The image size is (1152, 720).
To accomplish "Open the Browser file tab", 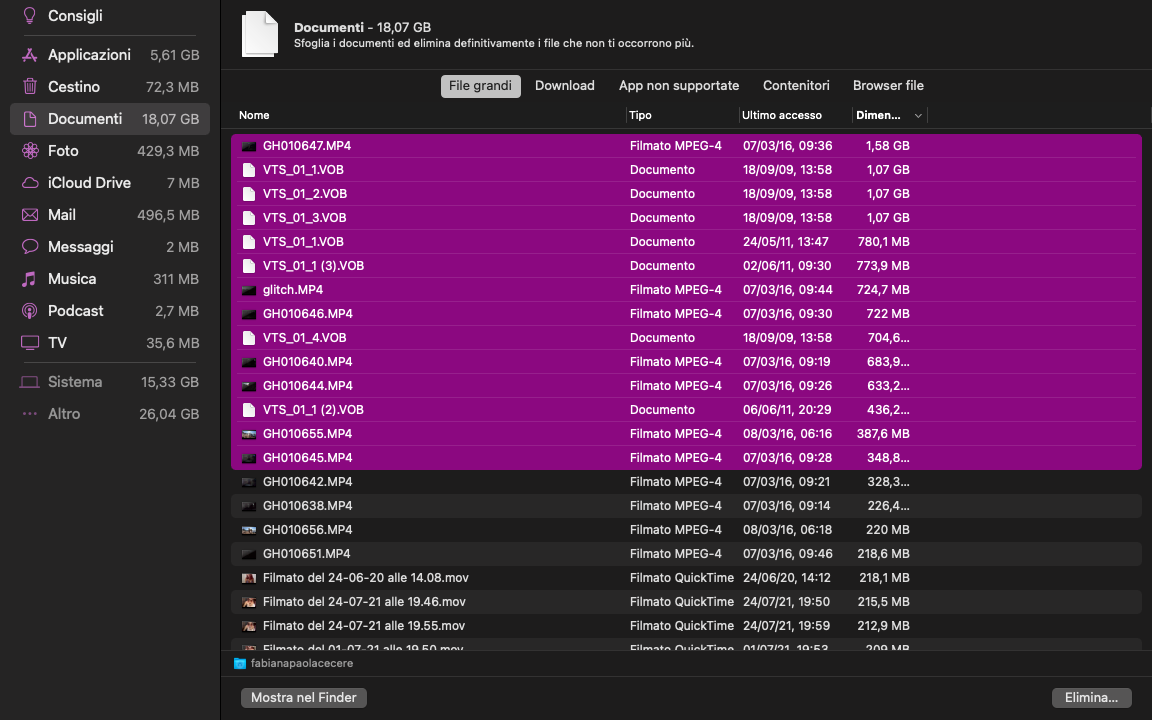I will [x=888, y=86].
